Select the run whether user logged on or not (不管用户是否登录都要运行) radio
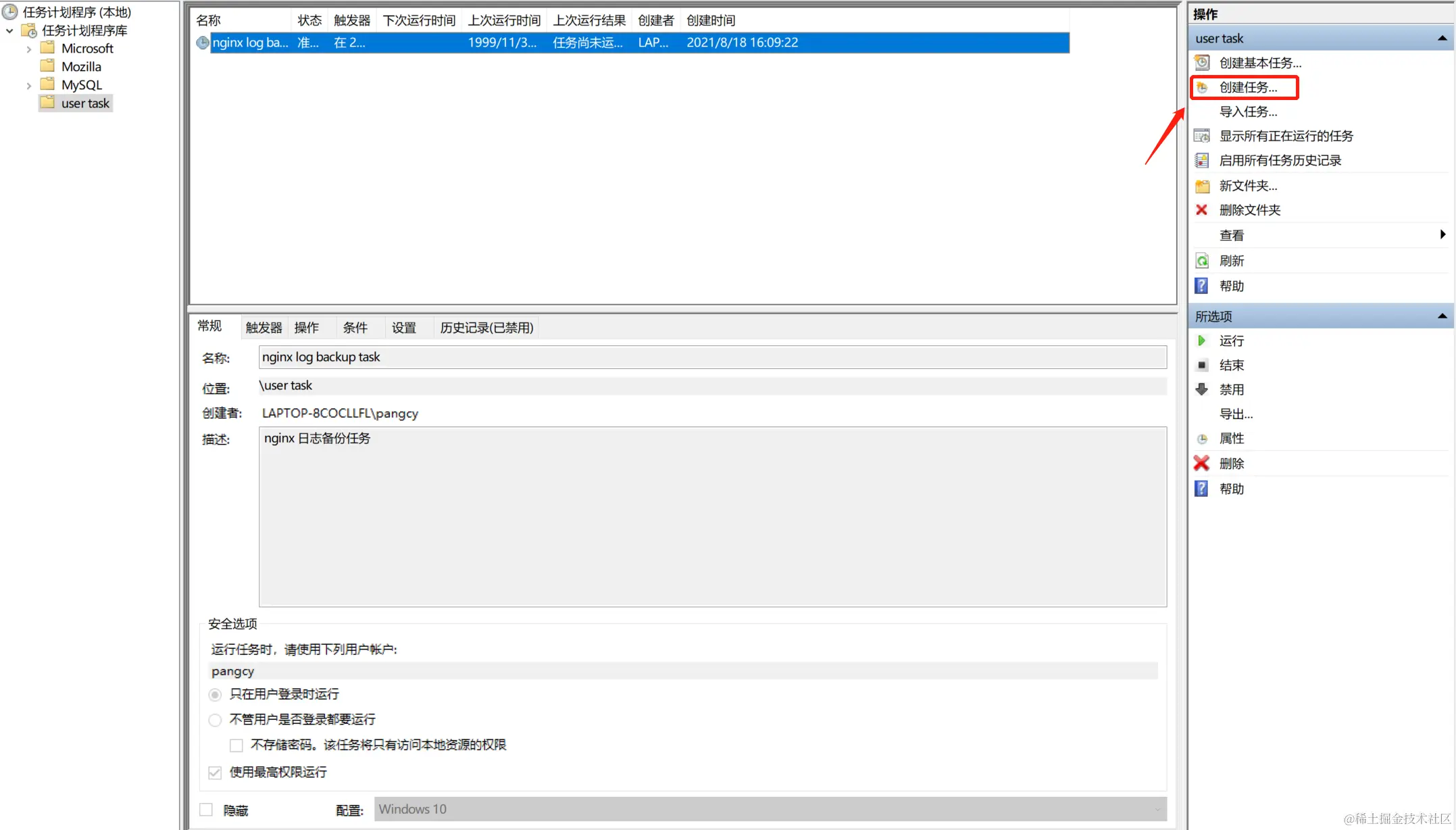 point(215,720)
